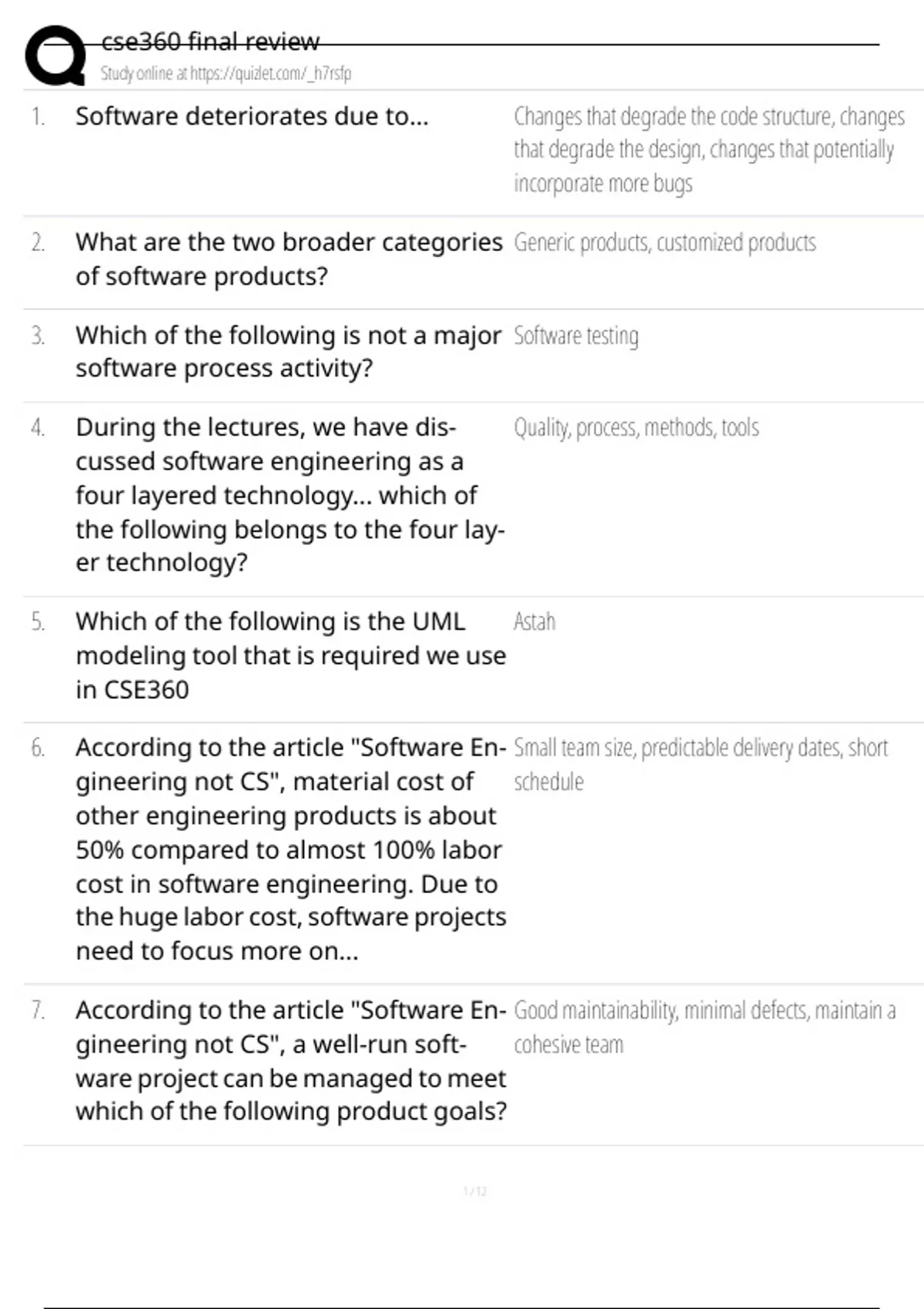Screen dimensions: 924x1309
Task: Select the "Software testing" answer
Action: pyautogui.click(x=576, y=336)
